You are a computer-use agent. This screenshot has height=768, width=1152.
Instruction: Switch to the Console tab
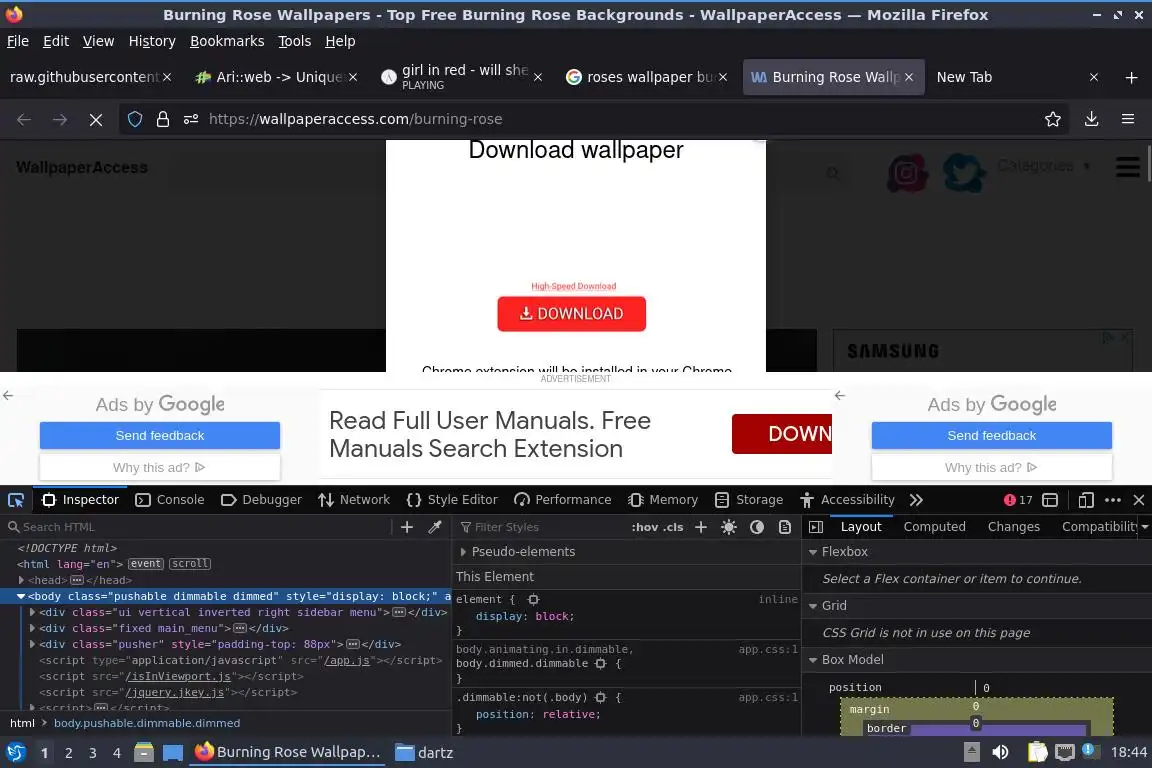coord(170,500)
